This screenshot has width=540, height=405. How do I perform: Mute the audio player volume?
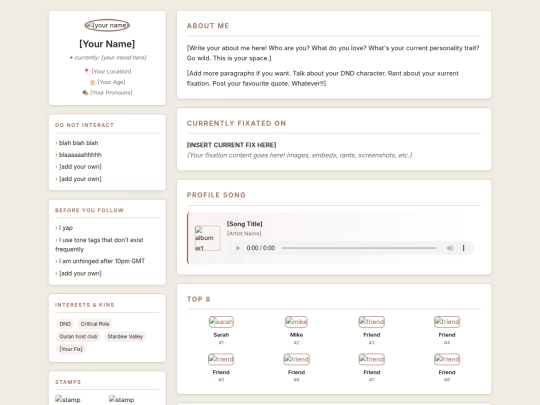pos(450,248)
